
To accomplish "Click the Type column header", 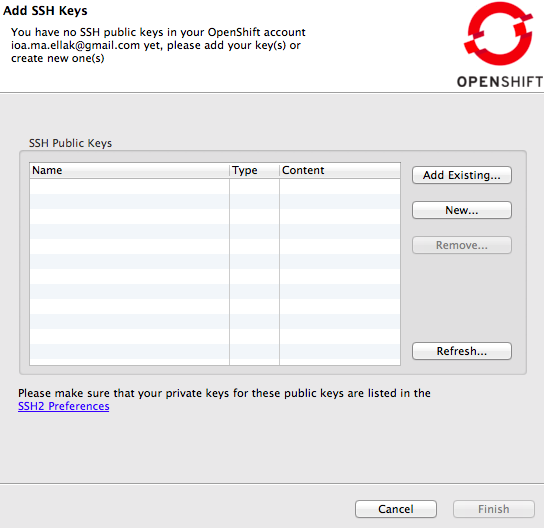I will tap(254, 170).
